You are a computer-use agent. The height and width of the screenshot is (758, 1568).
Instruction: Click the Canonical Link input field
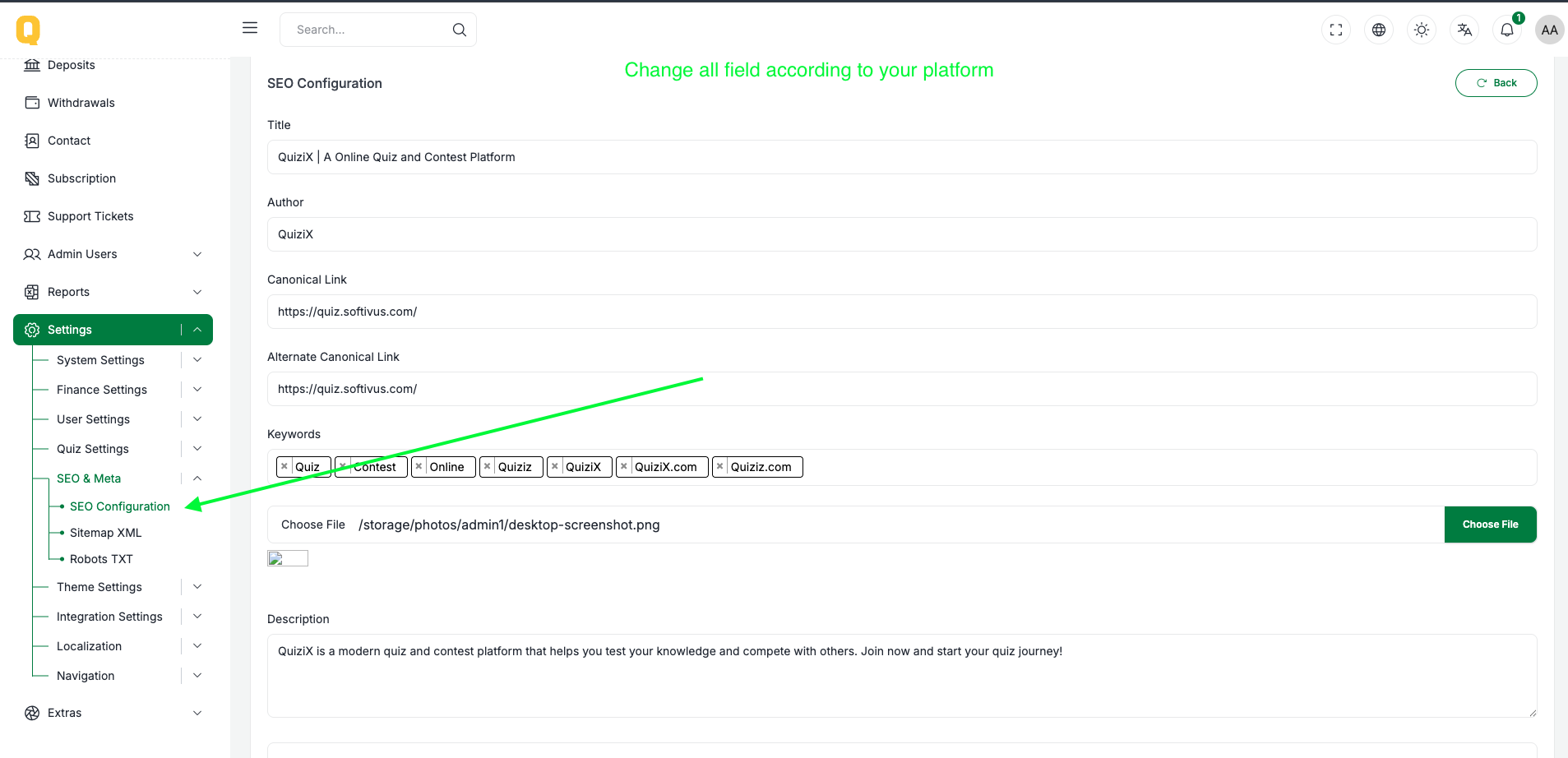(x=901, y=312)
